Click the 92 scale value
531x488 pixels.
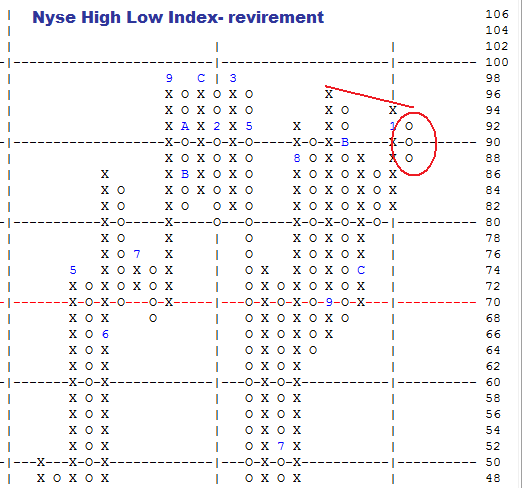click(x=493, y=126)
